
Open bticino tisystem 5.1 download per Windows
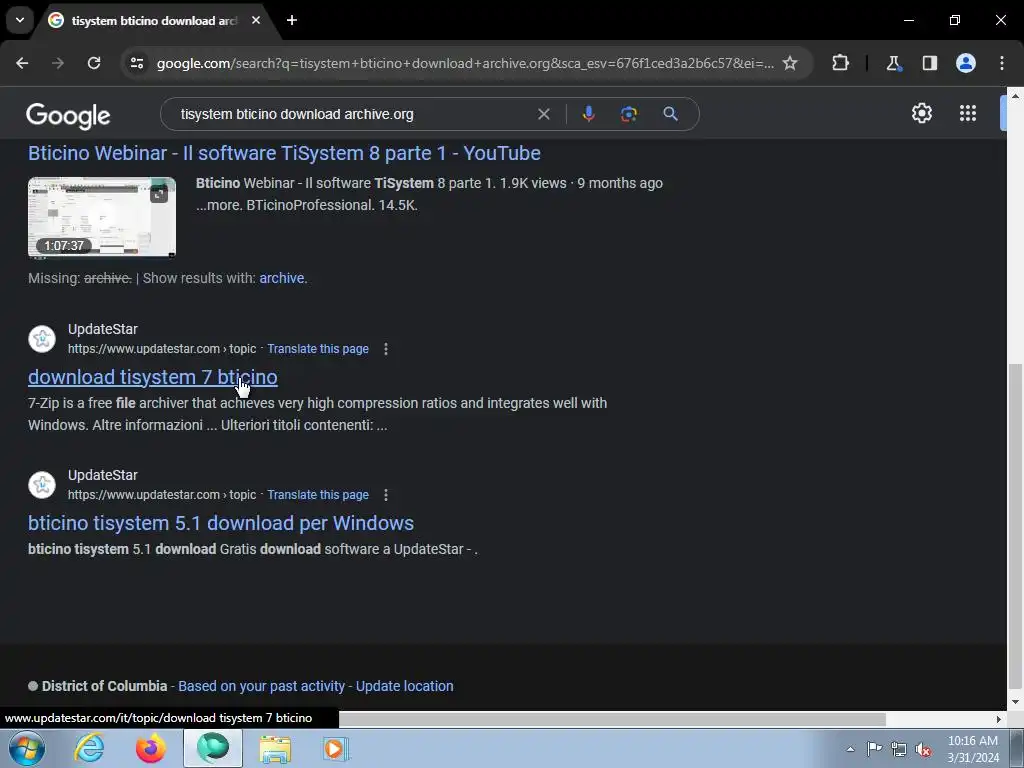click(x=221, y=524)
